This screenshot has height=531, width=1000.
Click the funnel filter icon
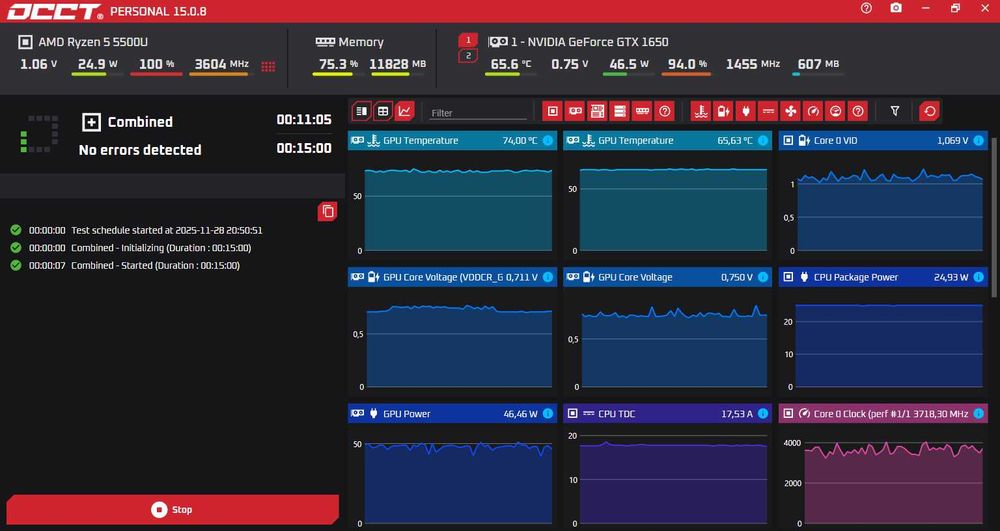[895, 112]
